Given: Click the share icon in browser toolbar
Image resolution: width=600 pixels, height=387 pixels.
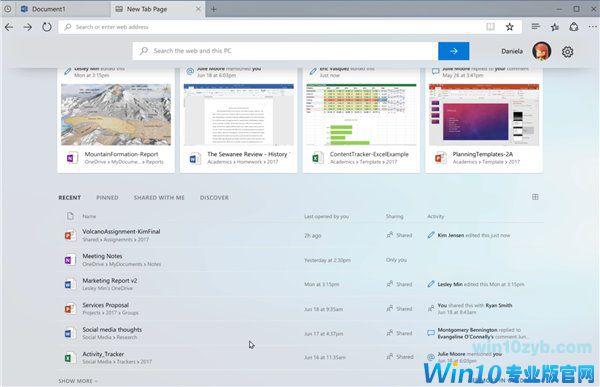Looking at the screenshot, I should click(574, 27).
